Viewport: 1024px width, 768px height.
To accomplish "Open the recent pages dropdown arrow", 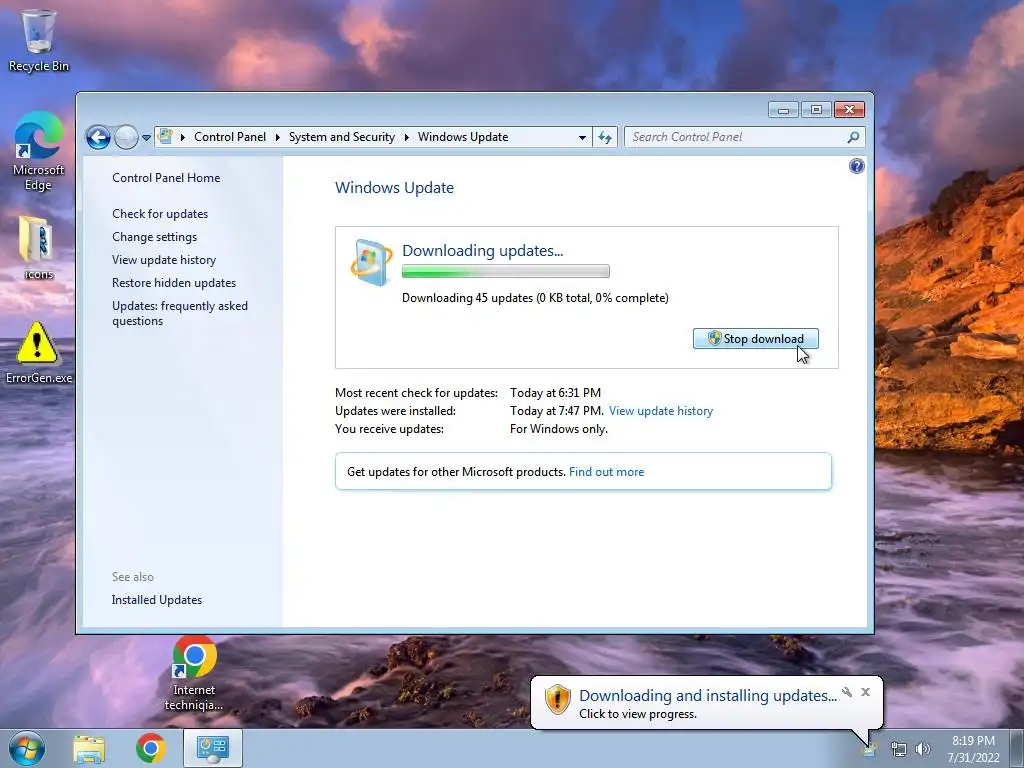I will point(146,138).
